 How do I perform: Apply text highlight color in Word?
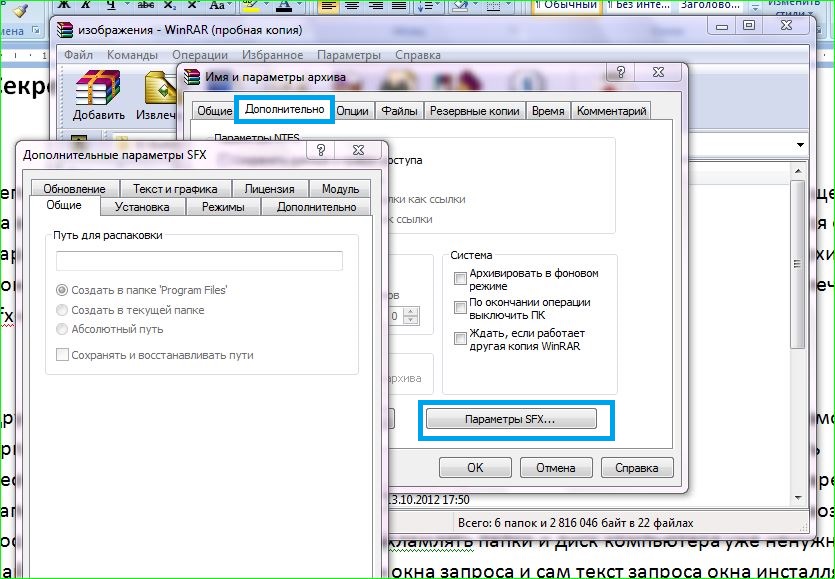(x=249, y=5)
